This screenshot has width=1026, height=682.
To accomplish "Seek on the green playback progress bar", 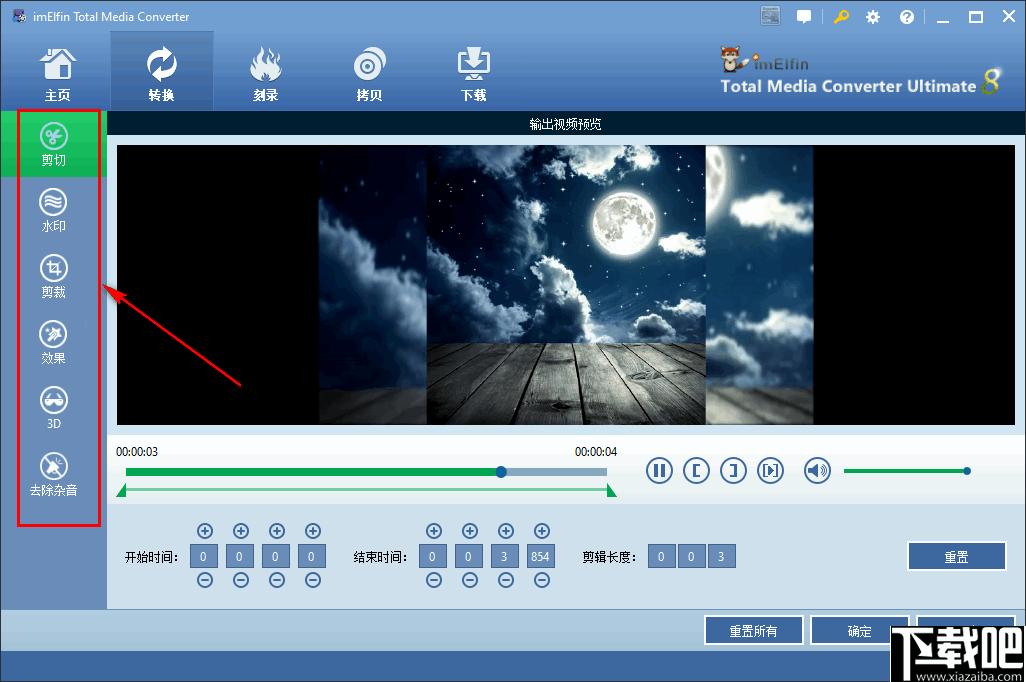I will [366, 472].
